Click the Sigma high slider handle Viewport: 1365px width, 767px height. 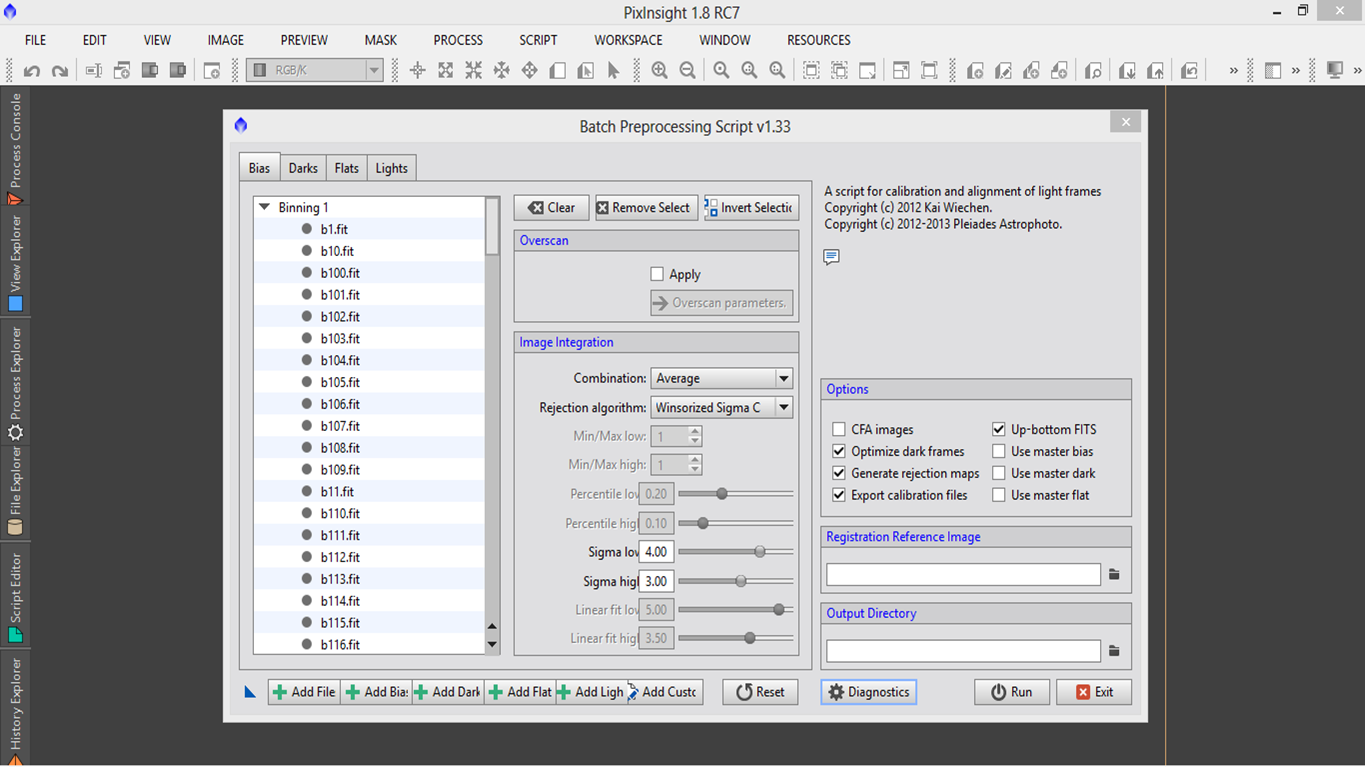741,580
